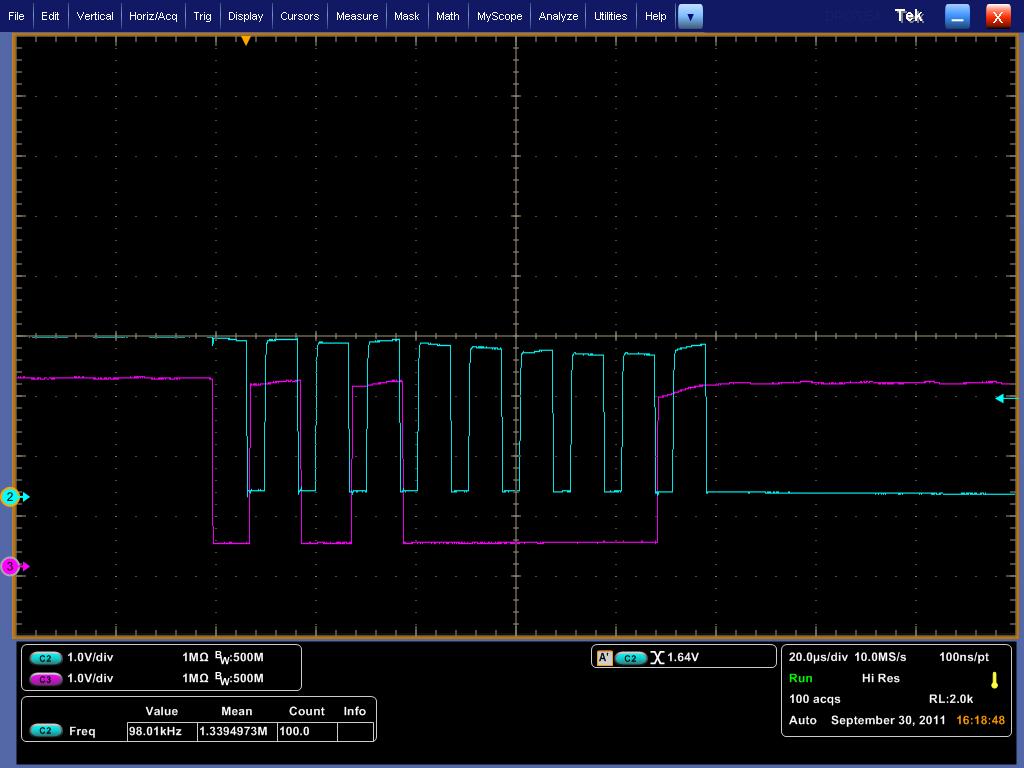Select the orange trigger position marker
This screenshot has height=768, width=1024.
click(246, 40)
